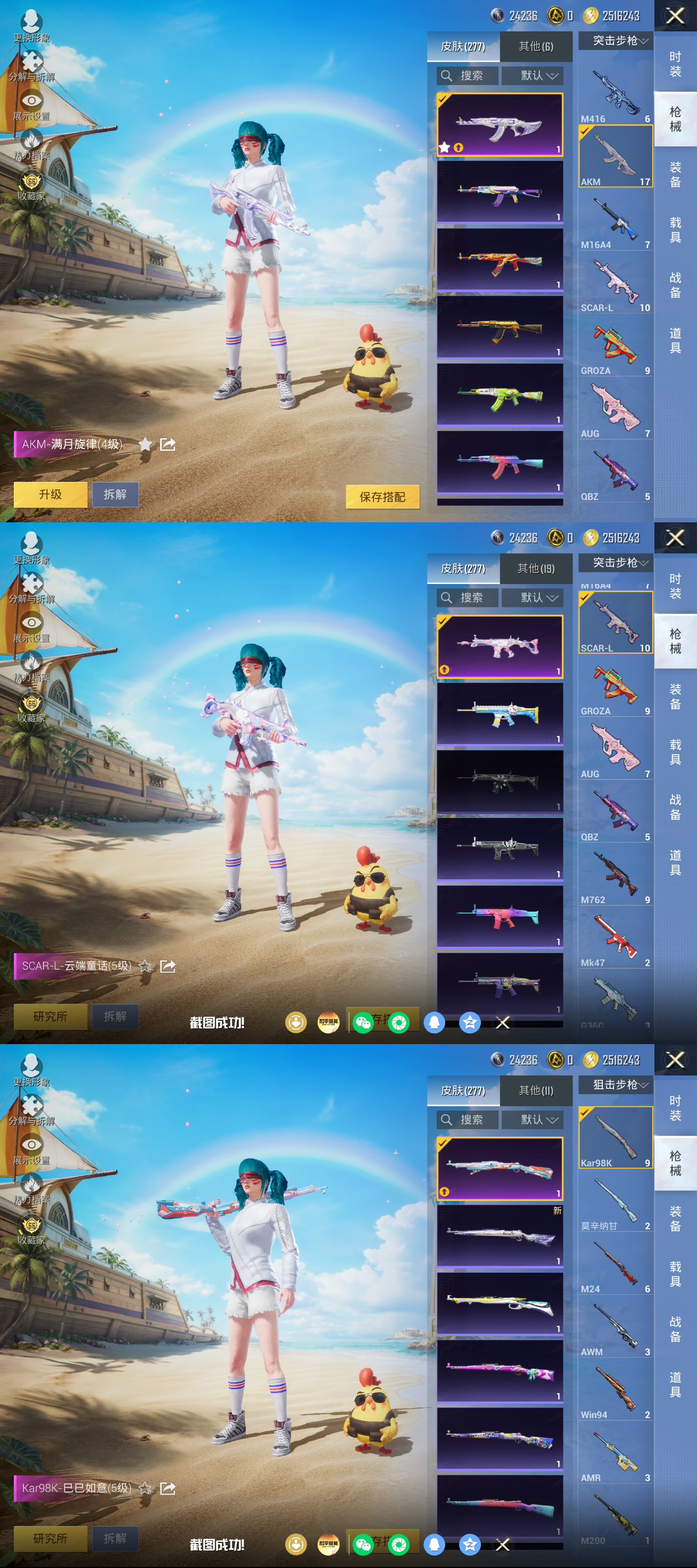Image resolution: width=697 pixels, height=1568 pixels.
Task: Switch to the 其他(11) tab
Action: [536, 1091]
